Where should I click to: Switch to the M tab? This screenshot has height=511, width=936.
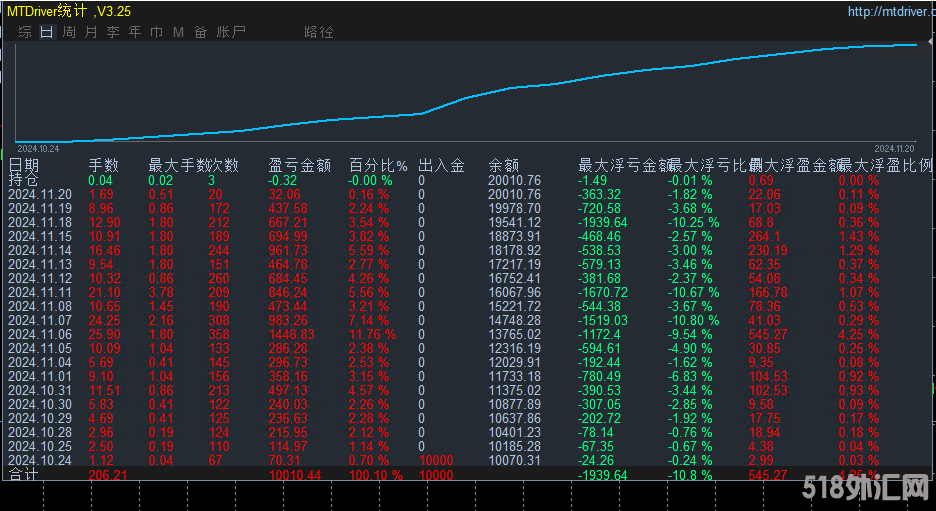178,32
